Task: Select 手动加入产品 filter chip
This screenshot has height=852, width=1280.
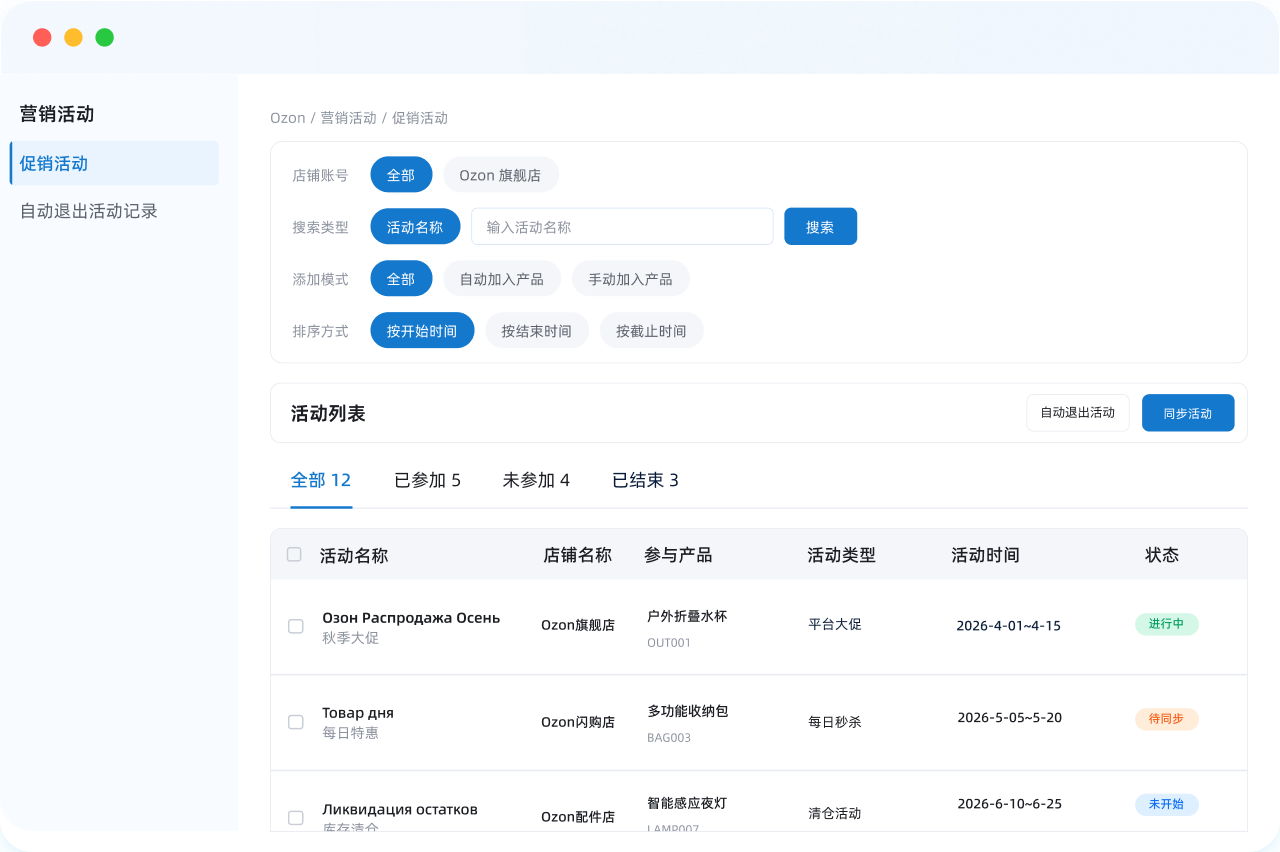Action: (x=631, y=278)
